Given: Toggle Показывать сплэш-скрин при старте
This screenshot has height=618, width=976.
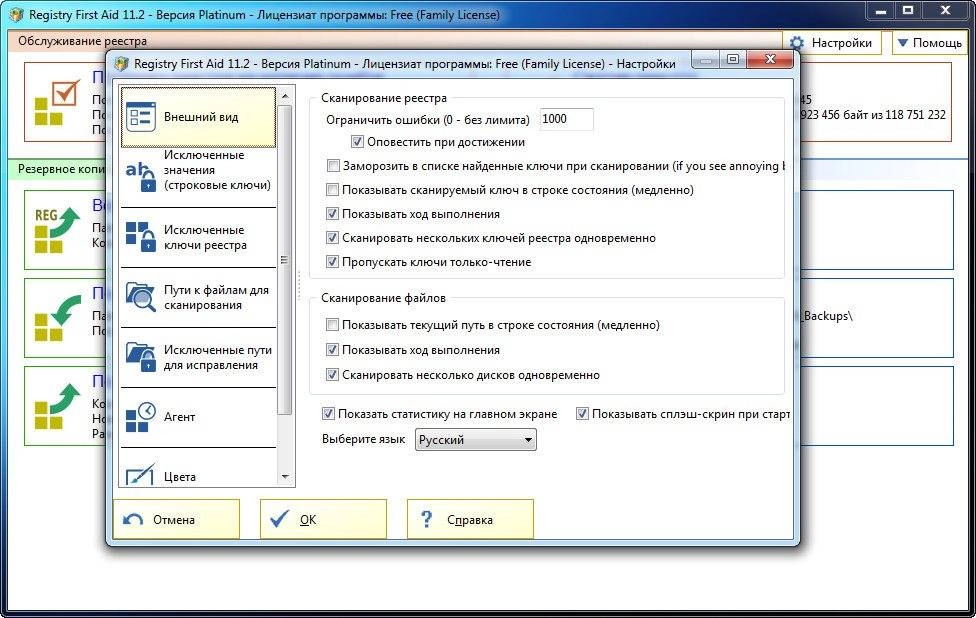Looking at the screenshot, I should (582, 413).
